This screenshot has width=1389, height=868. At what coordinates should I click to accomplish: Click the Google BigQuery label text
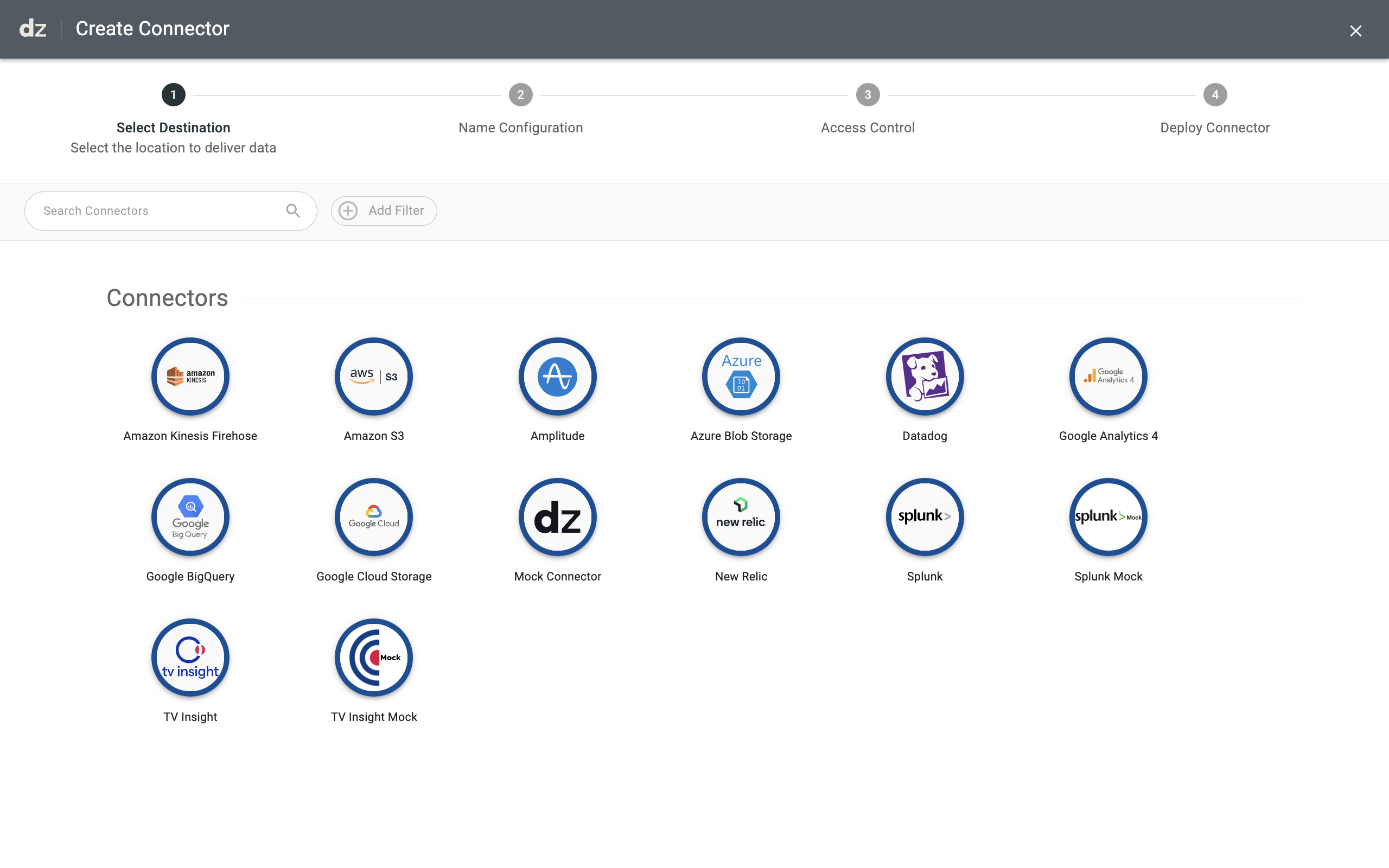click(x=190, y=576)
